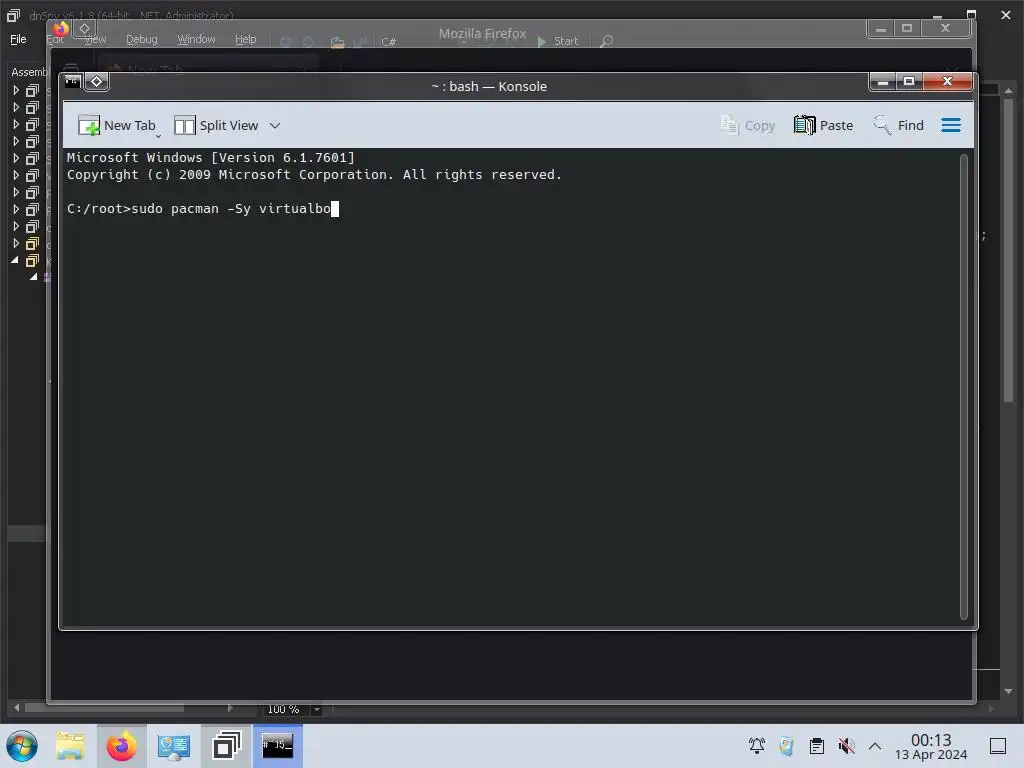The width and height of the screenshot is (1024, 768).
Task: Minimize the Konsole window
Action: click(883, 82)
